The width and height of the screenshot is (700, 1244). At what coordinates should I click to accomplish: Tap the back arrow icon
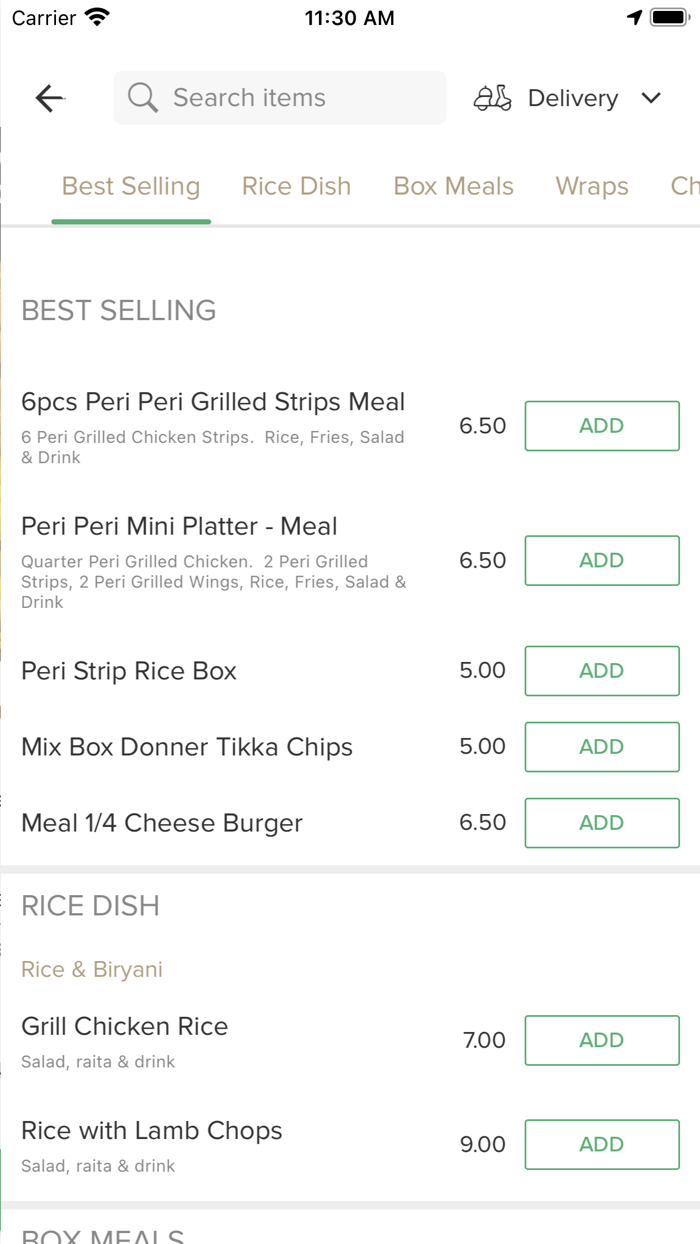[50, 98]
